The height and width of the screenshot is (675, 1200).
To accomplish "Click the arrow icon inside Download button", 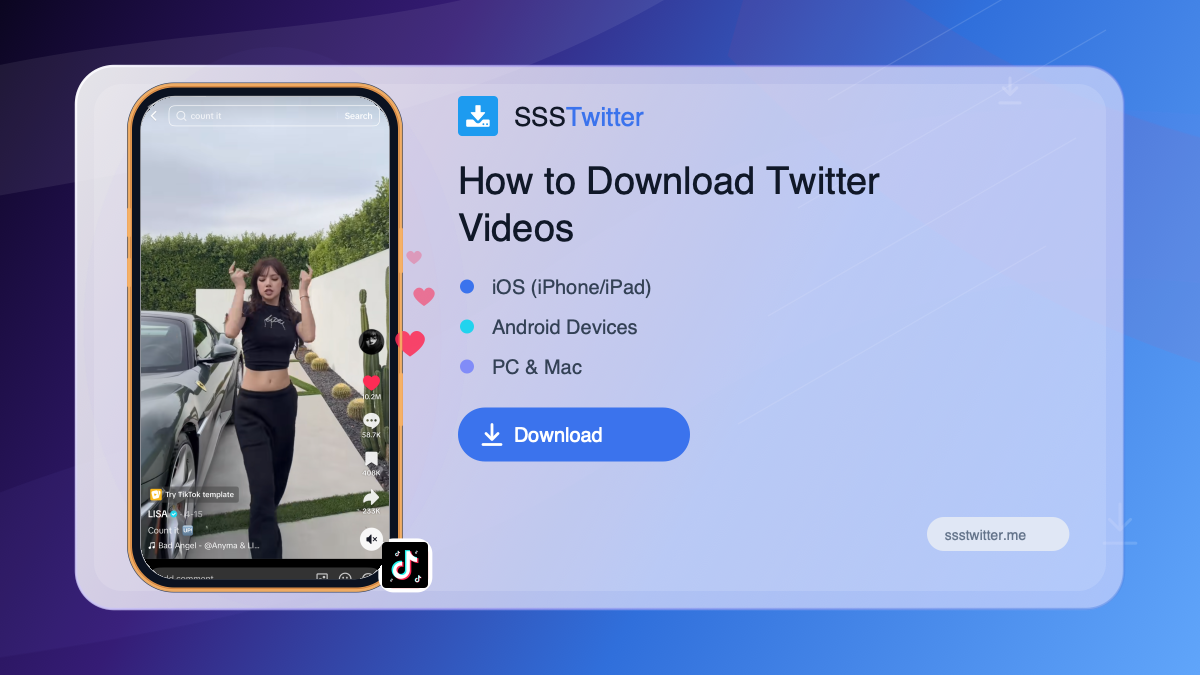I will (491, 435).
